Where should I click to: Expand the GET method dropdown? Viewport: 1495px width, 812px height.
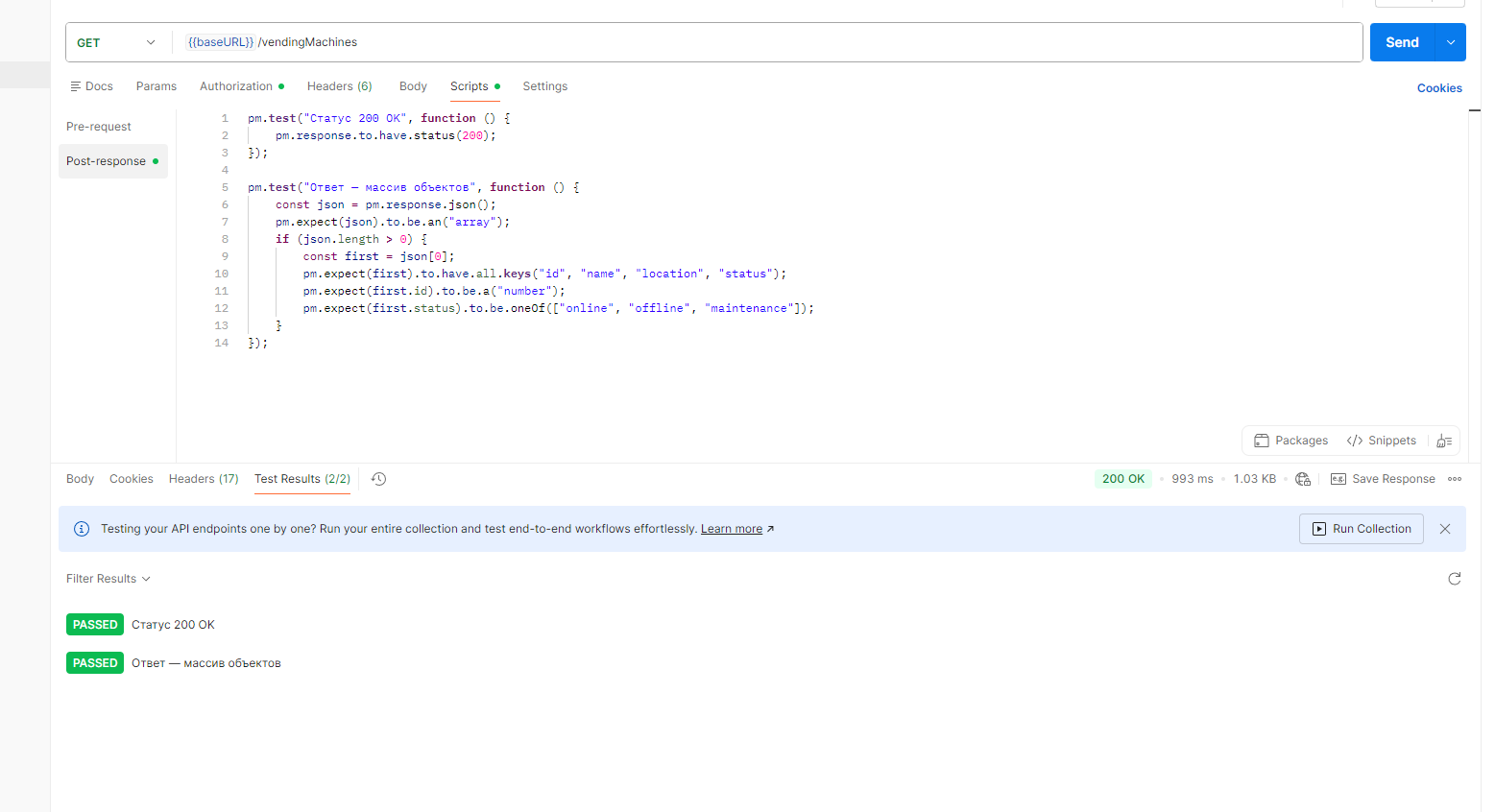pos(116,42)
